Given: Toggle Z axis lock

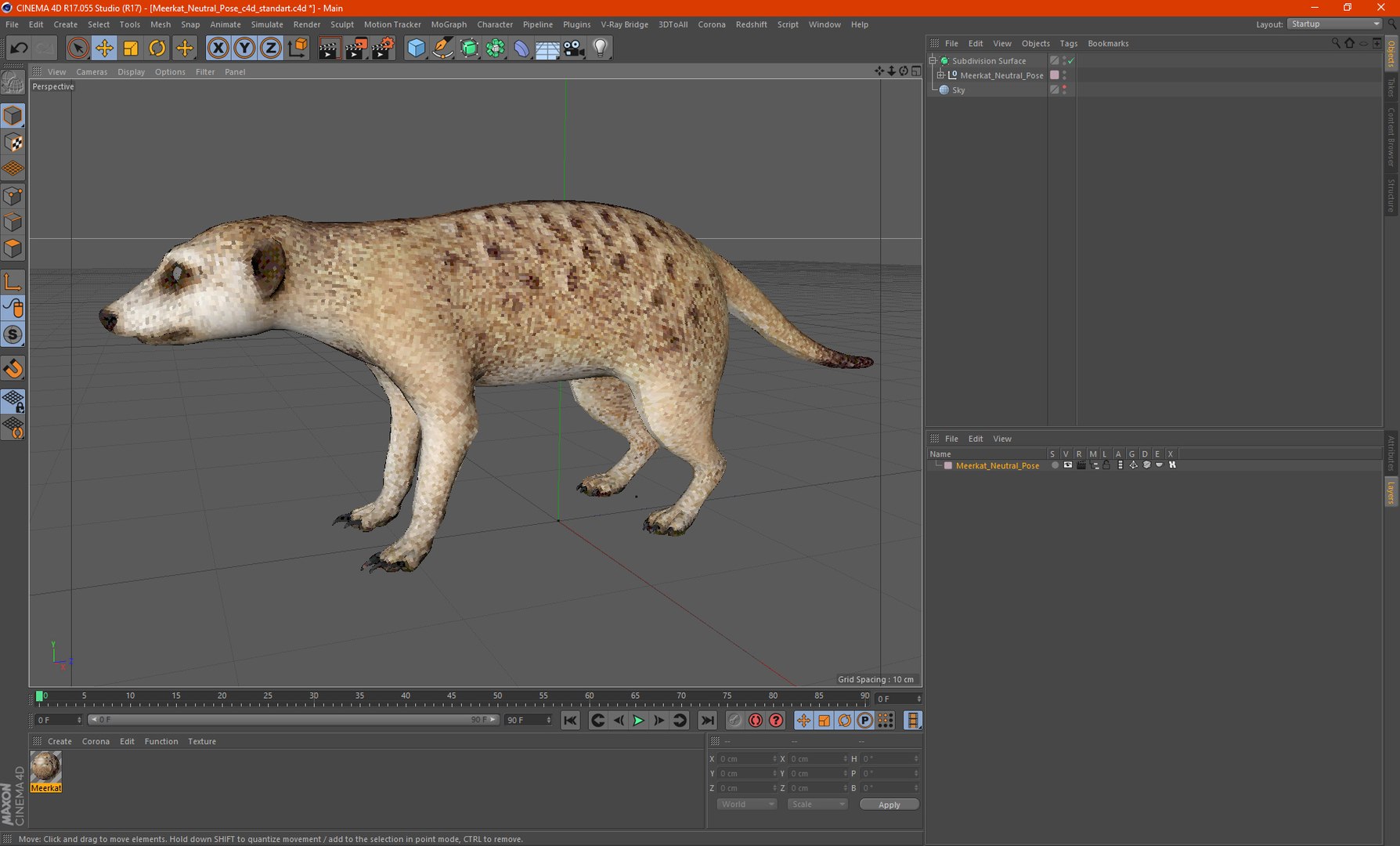Looking at the screenshot, I should [270, 49].
